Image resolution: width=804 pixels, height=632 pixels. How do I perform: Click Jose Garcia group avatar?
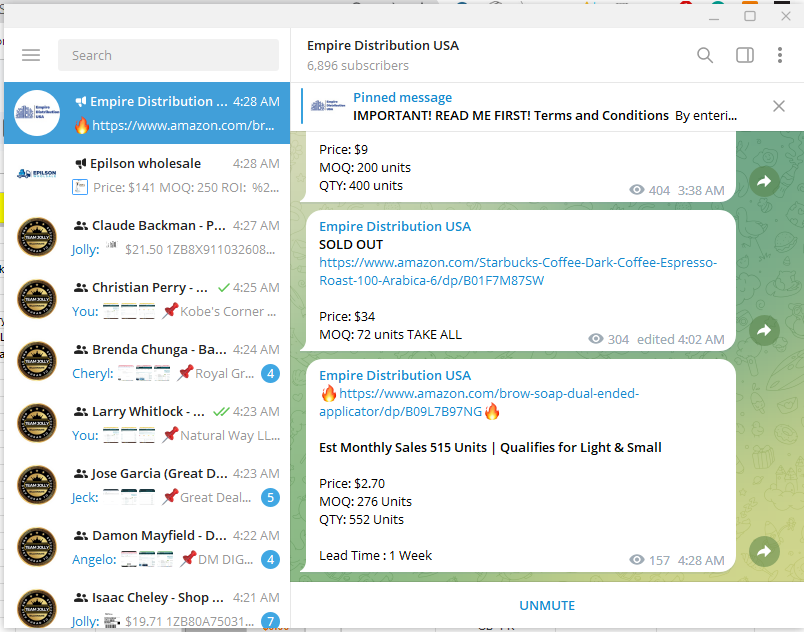click(37, 485)
